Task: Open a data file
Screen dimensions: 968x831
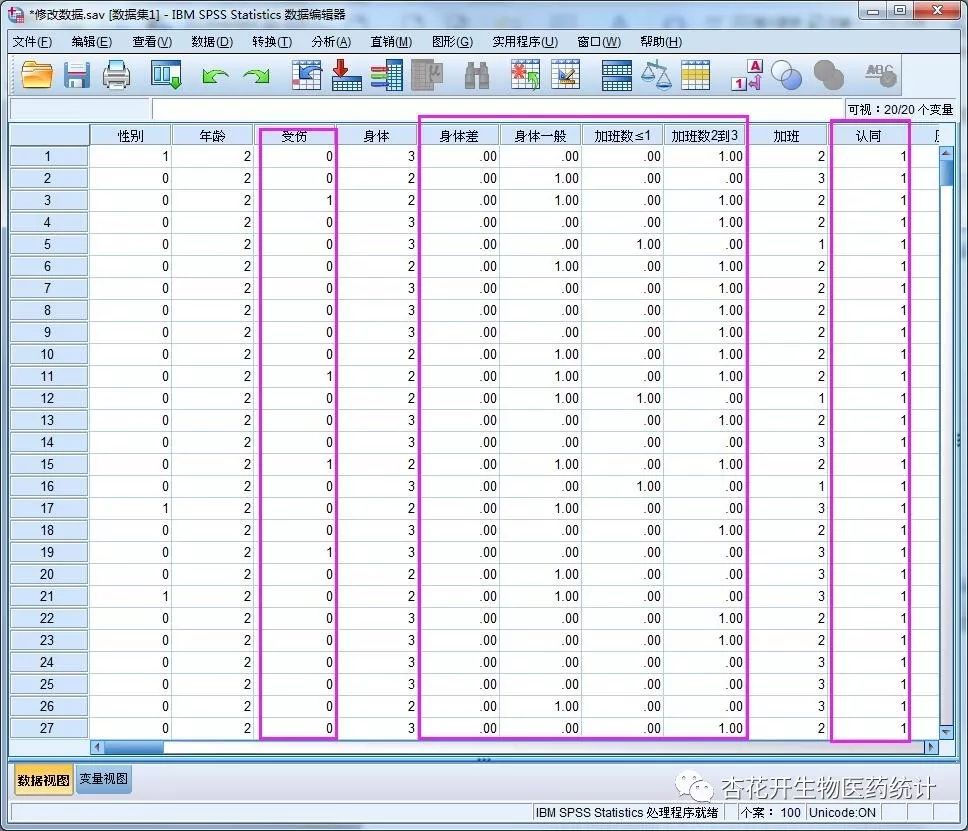Action: pos(37,74)
